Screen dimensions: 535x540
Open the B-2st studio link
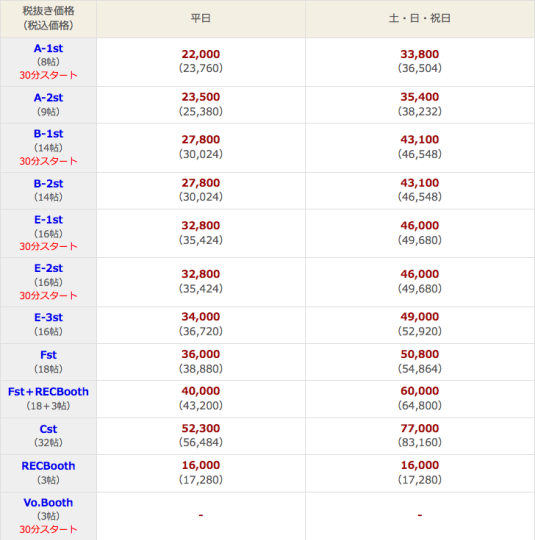[48, 184]
